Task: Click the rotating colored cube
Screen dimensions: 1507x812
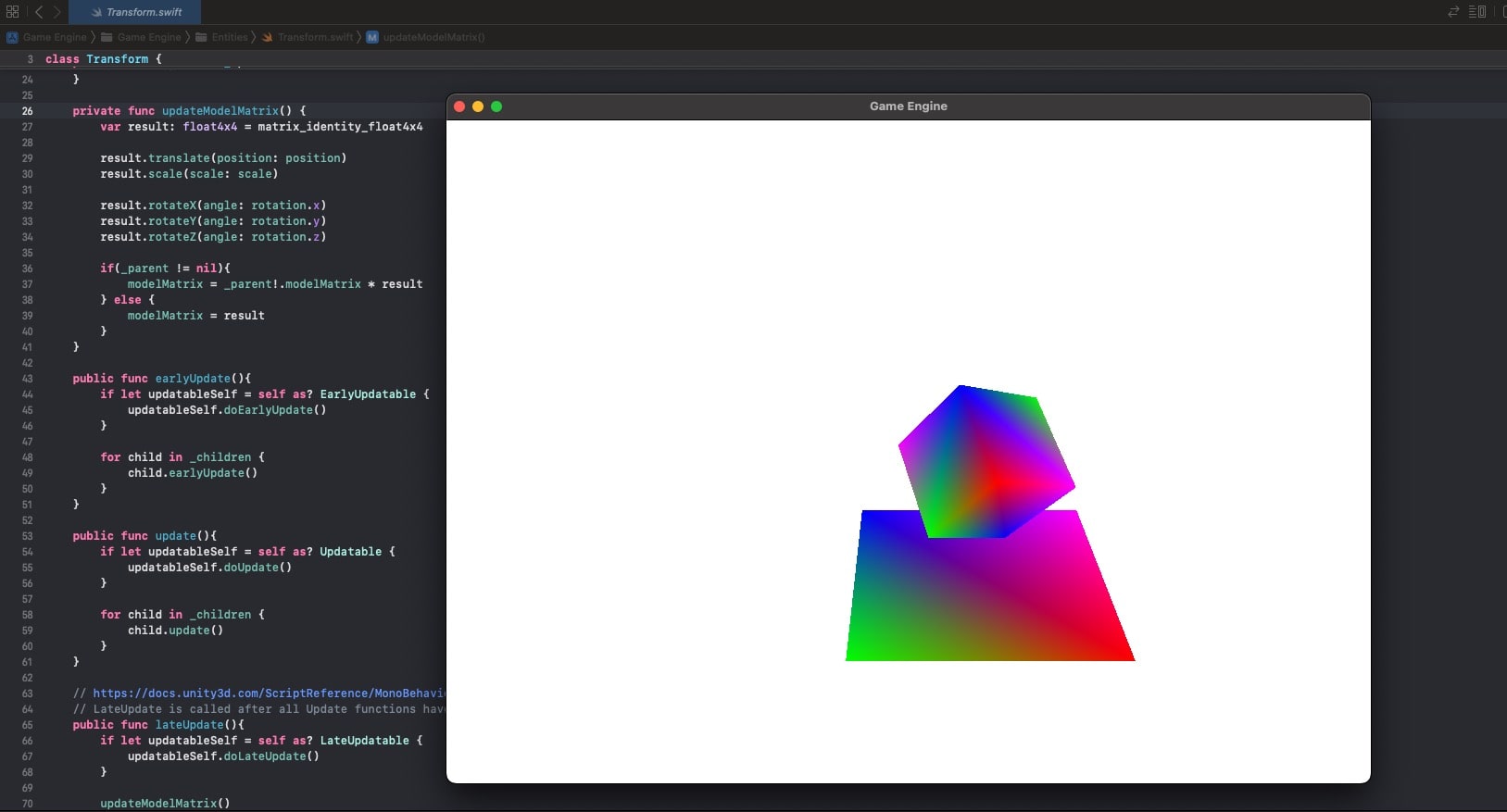Action: [986, 461]
